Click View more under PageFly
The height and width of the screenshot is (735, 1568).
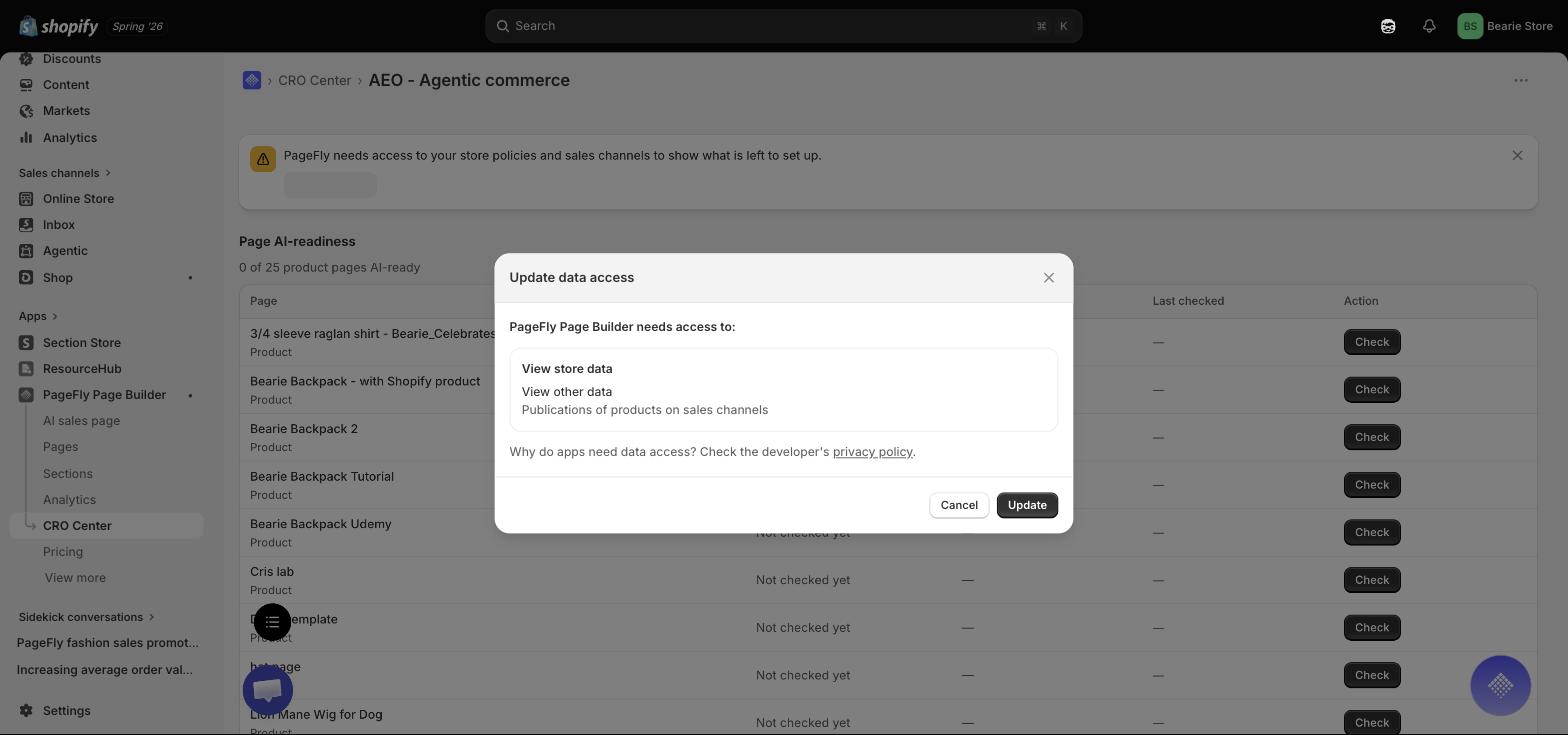(75, 578)
